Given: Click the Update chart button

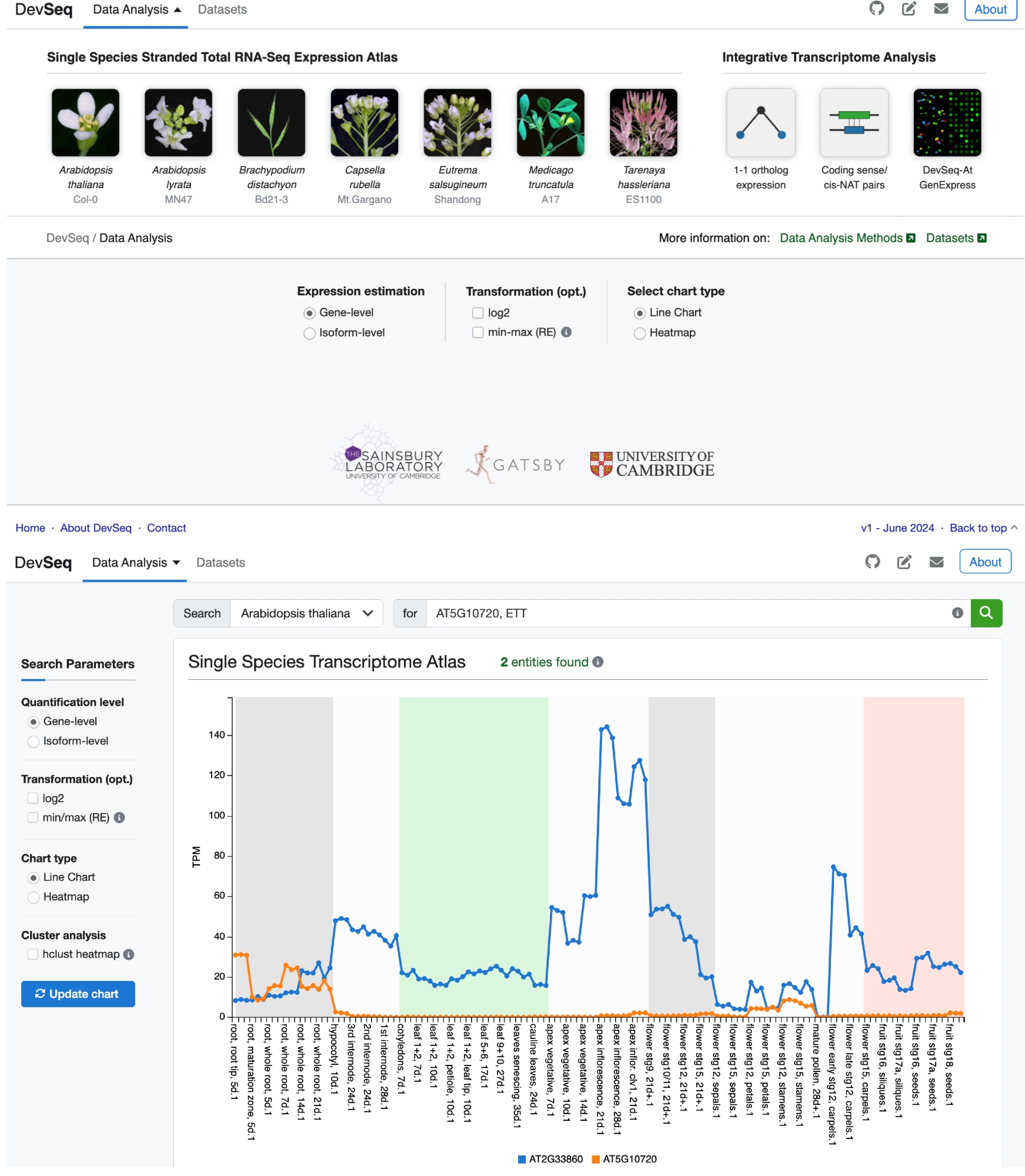Looking at the screenshot, I should 78,994.
